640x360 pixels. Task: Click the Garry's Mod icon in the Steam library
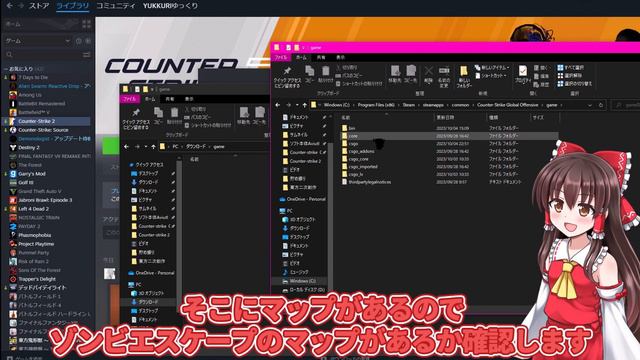tap(13, 174)
